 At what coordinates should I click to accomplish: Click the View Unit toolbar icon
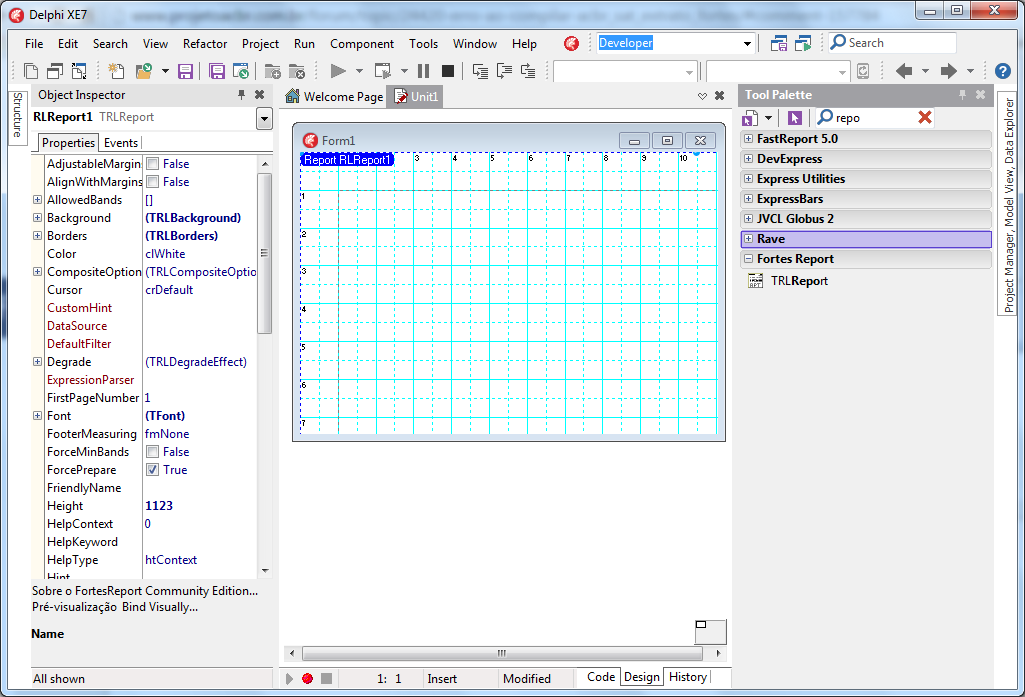point(31,71)
